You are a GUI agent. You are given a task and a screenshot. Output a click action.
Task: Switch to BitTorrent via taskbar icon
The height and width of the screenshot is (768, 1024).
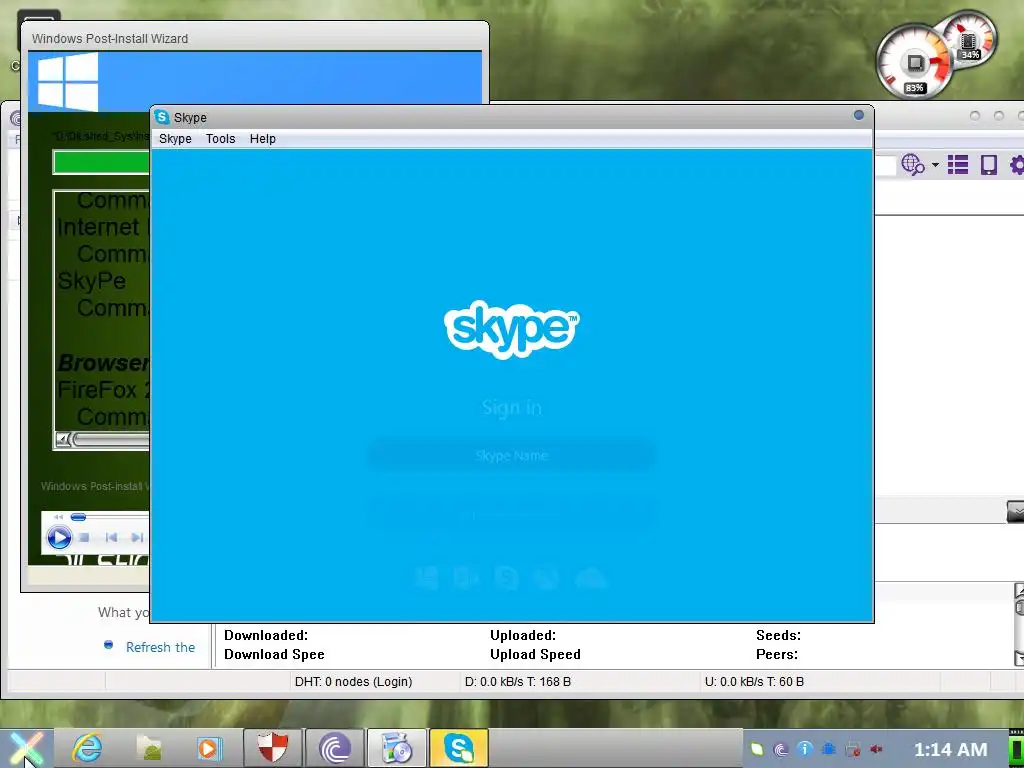(334, 748)
